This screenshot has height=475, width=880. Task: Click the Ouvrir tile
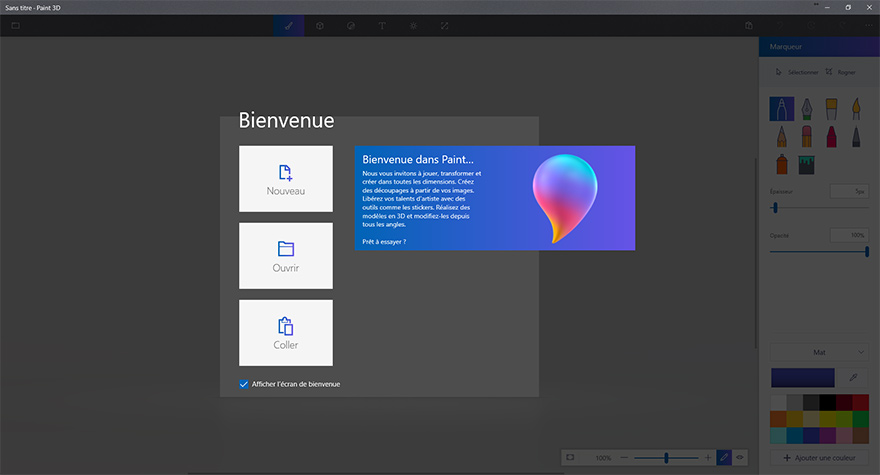click(286, 255)
